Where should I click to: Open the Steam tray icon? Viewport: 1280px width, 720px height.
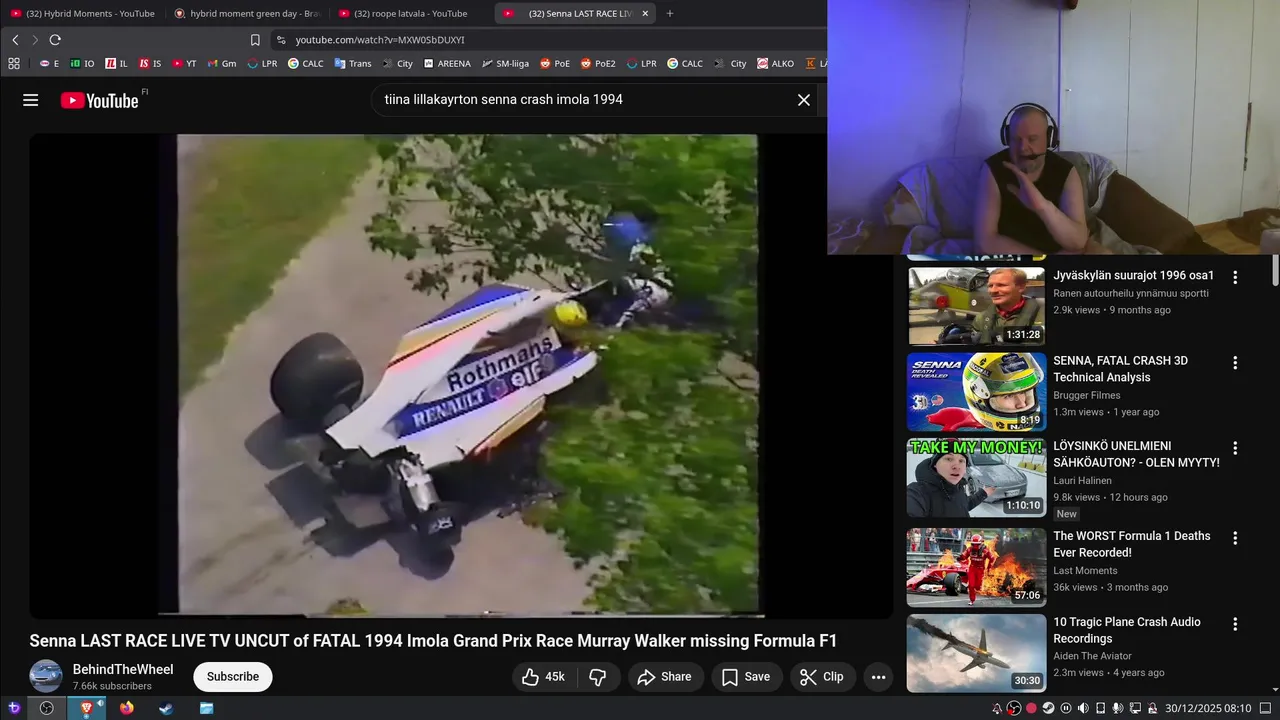coord(1048,708)
